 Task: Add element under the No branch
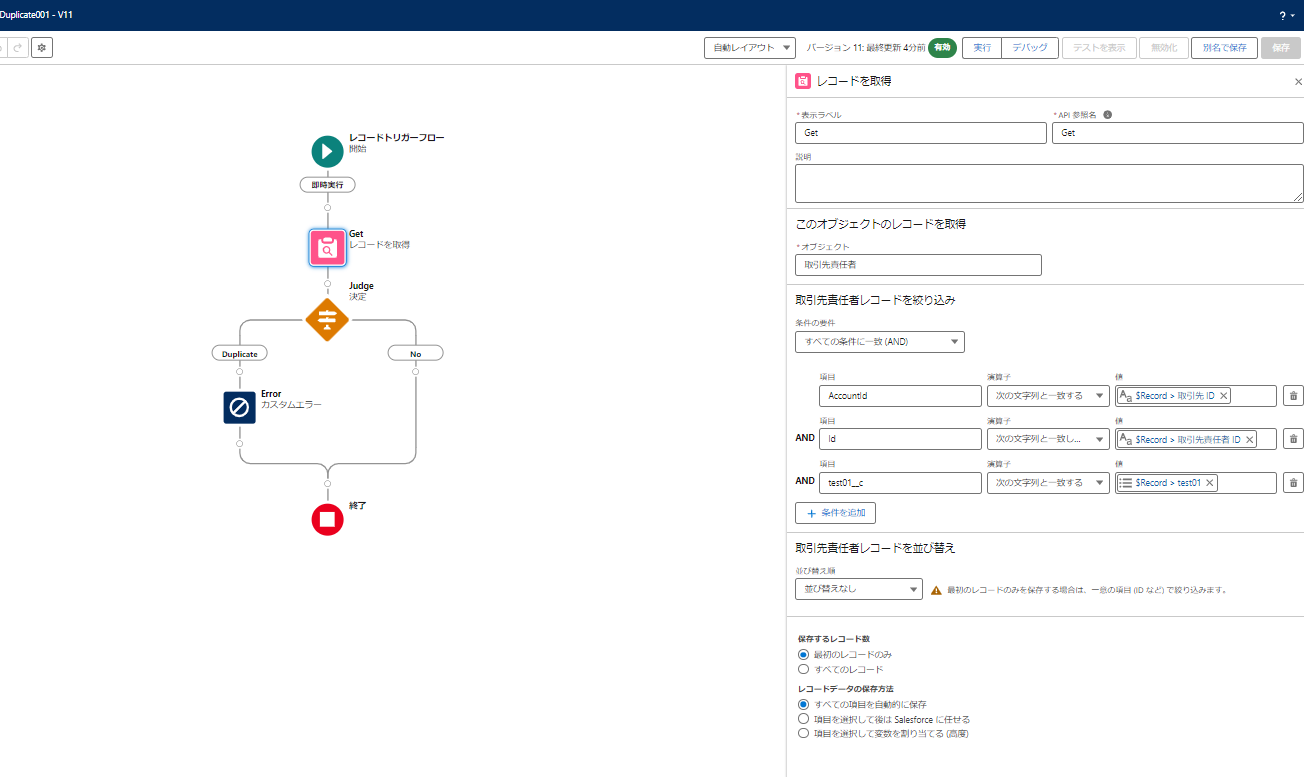tap(415, 371)
